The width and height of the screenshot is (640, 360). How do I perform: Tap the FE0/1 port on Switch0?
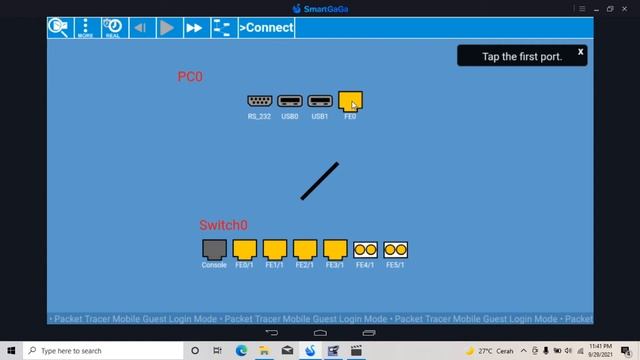coord(244,249)
